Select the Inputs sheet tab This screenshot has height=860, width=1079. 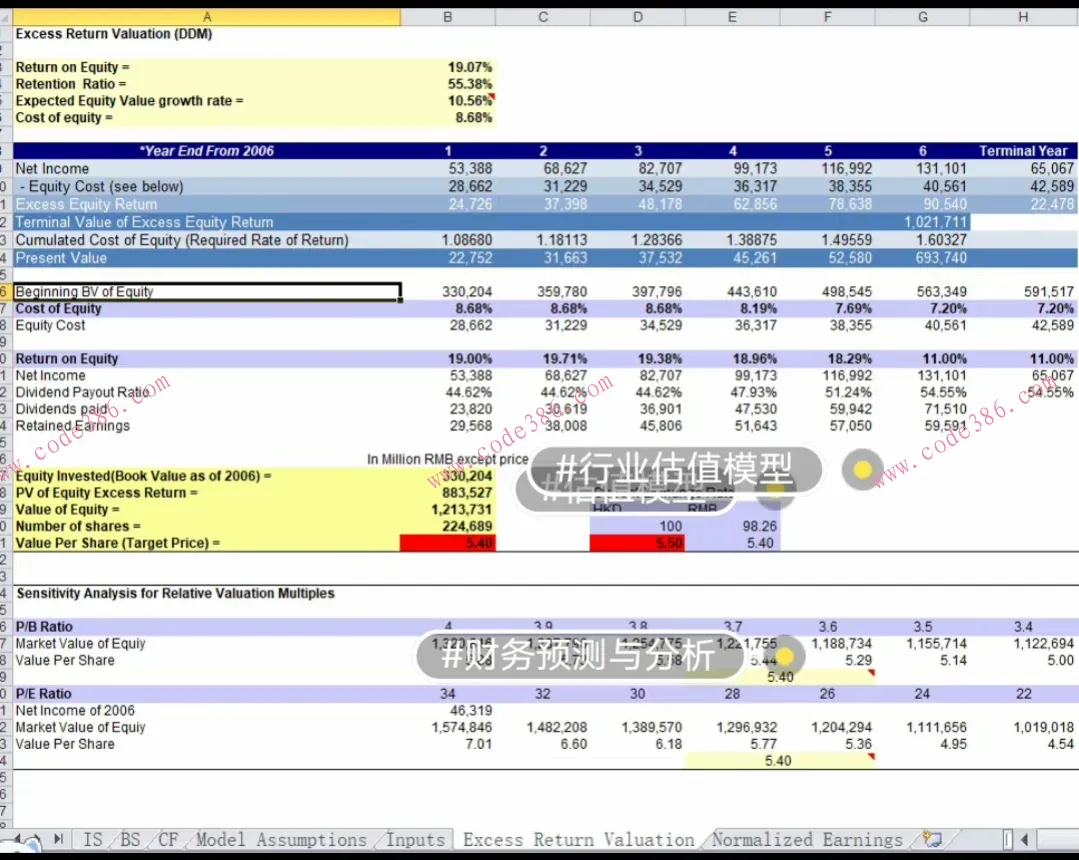(415, 840)
